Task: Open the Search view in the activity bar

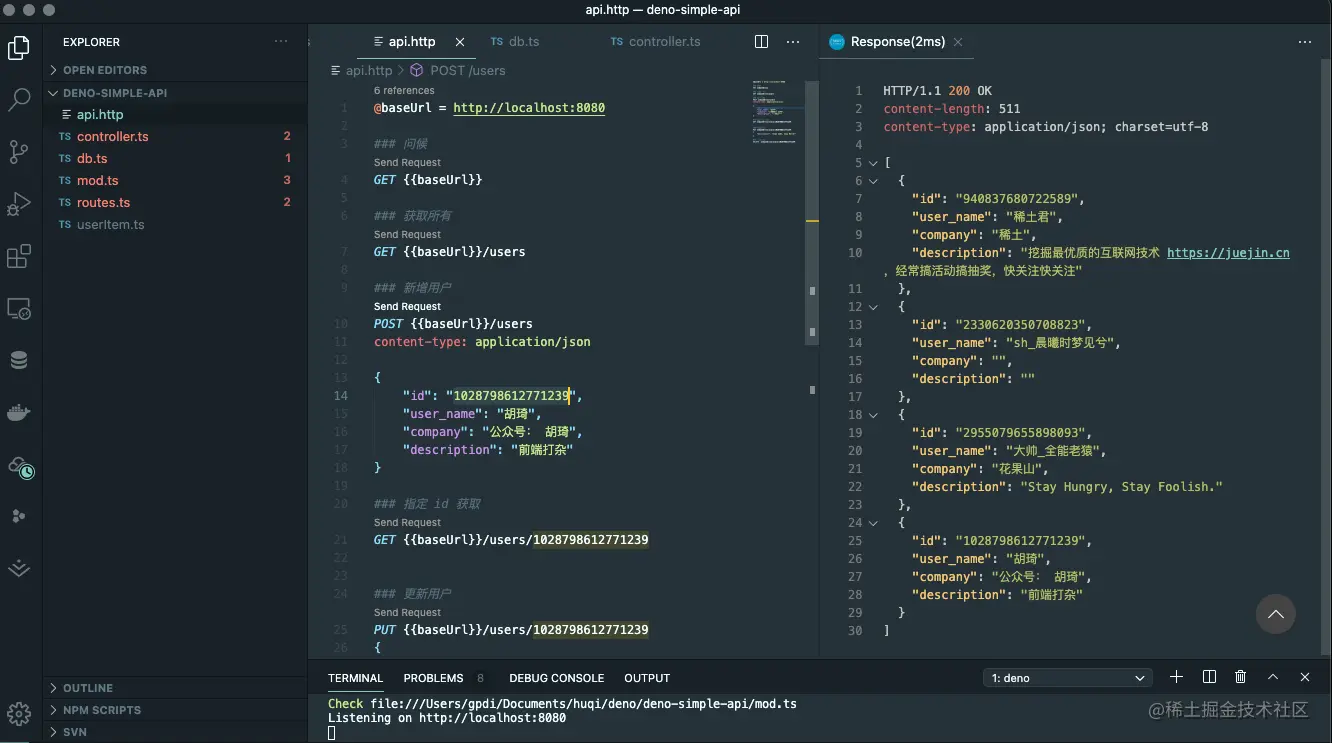Action: [x=18, y=100]
